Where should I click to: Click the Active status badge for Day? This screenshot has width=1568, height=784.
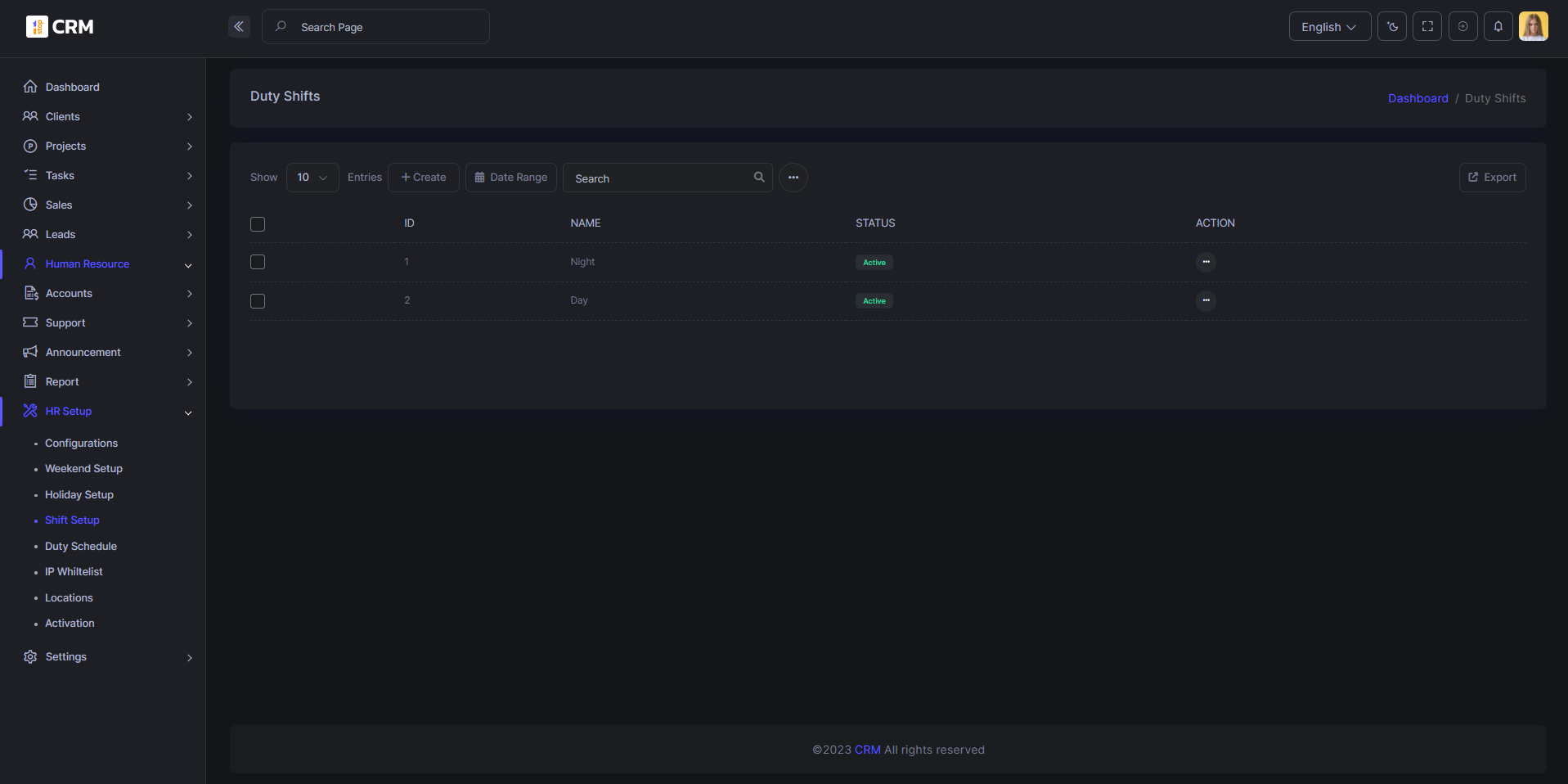(874, 301)
